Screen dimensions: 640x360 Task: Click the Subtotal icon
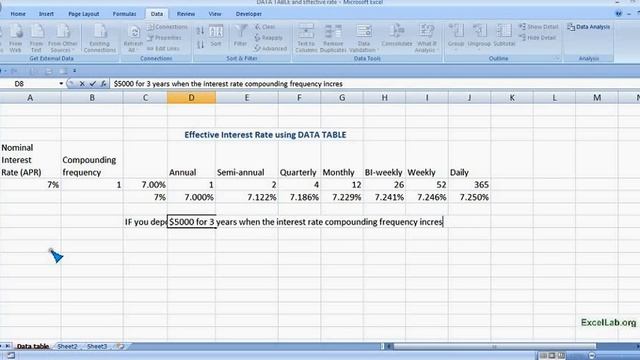pyautogui.click(x=504, y=36)
